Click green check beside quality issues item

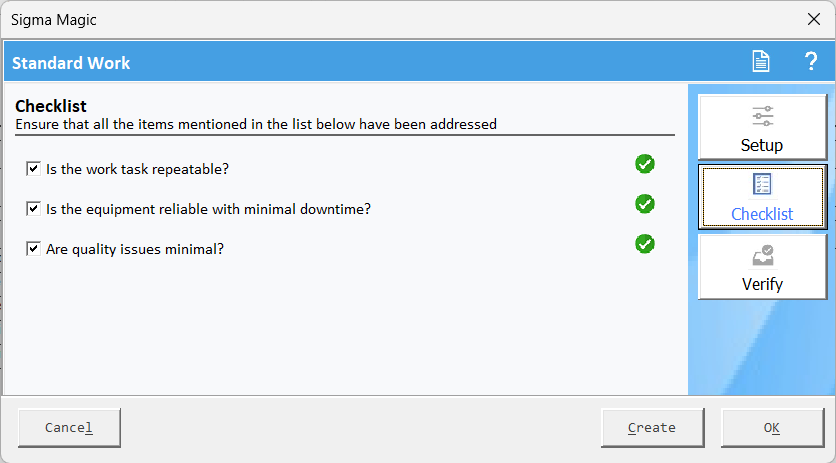(645, 244)
